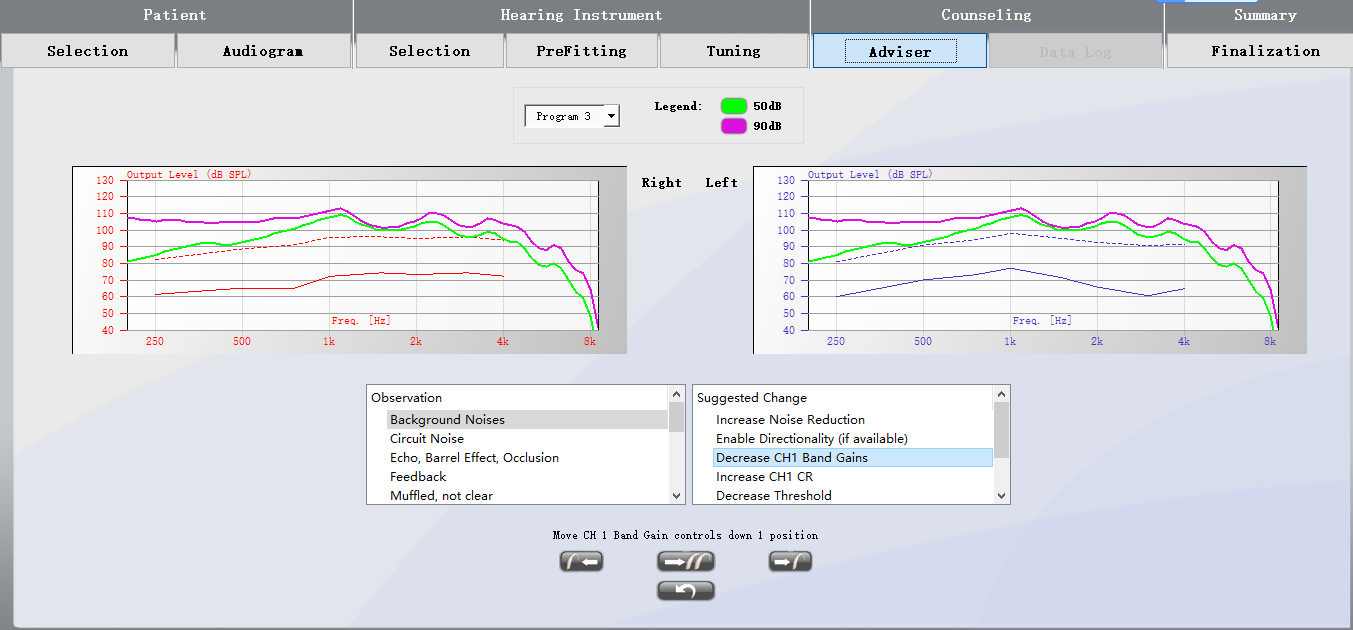Select Increase Noise Reduction suggestion
Image resolution: width=1353 pixels, height=630 pixels.
790,420
